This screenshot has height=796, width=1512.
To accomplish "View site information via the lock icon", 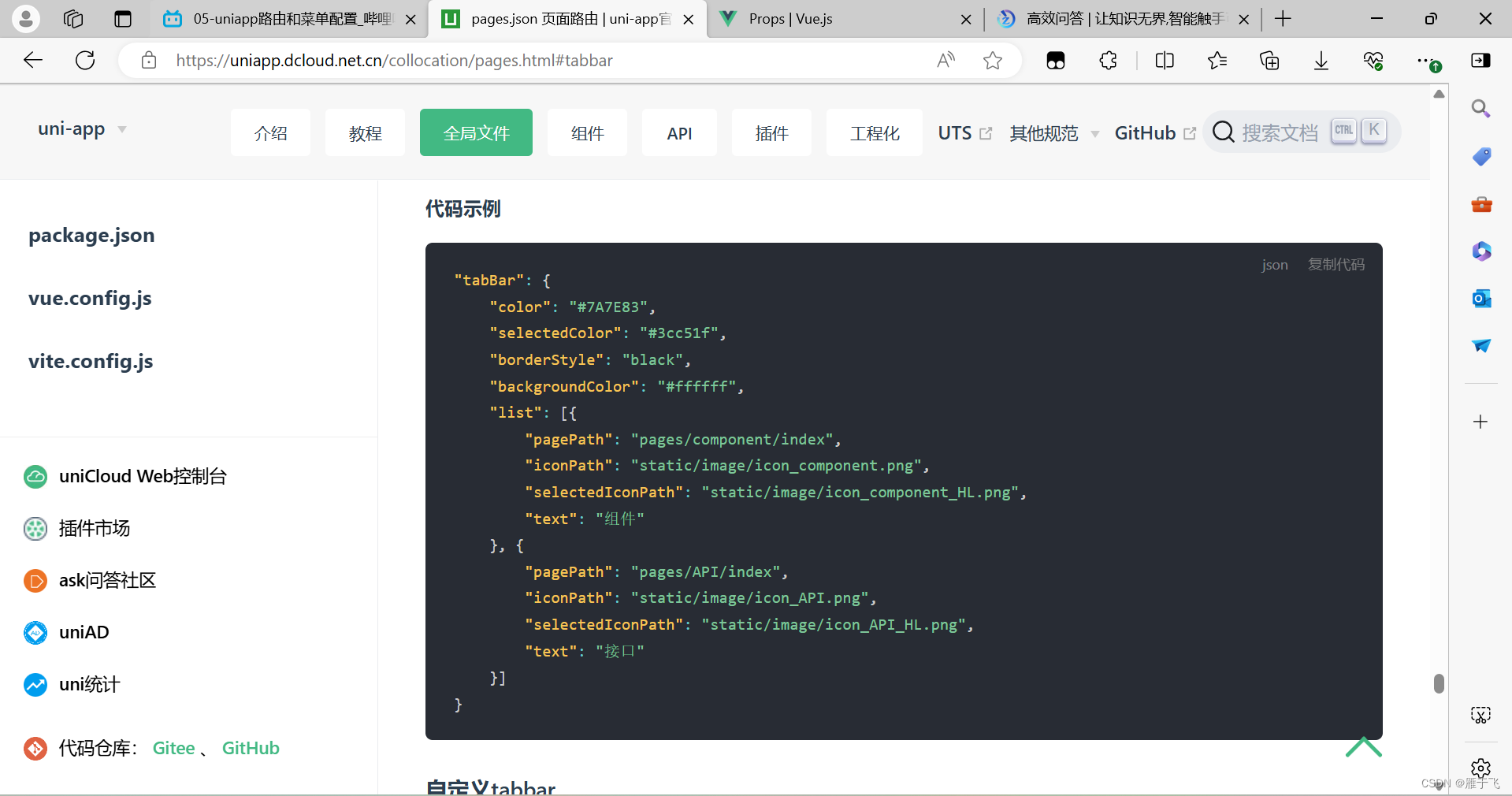I will pos(149,60).
